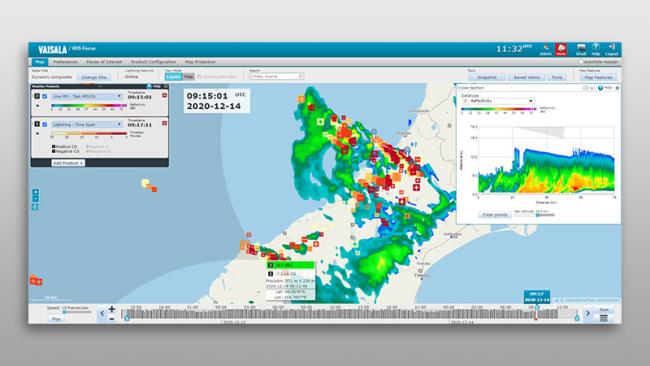Click the Kiosk mode icon
This screenshot has width=650, height=366.
[581, 49]
